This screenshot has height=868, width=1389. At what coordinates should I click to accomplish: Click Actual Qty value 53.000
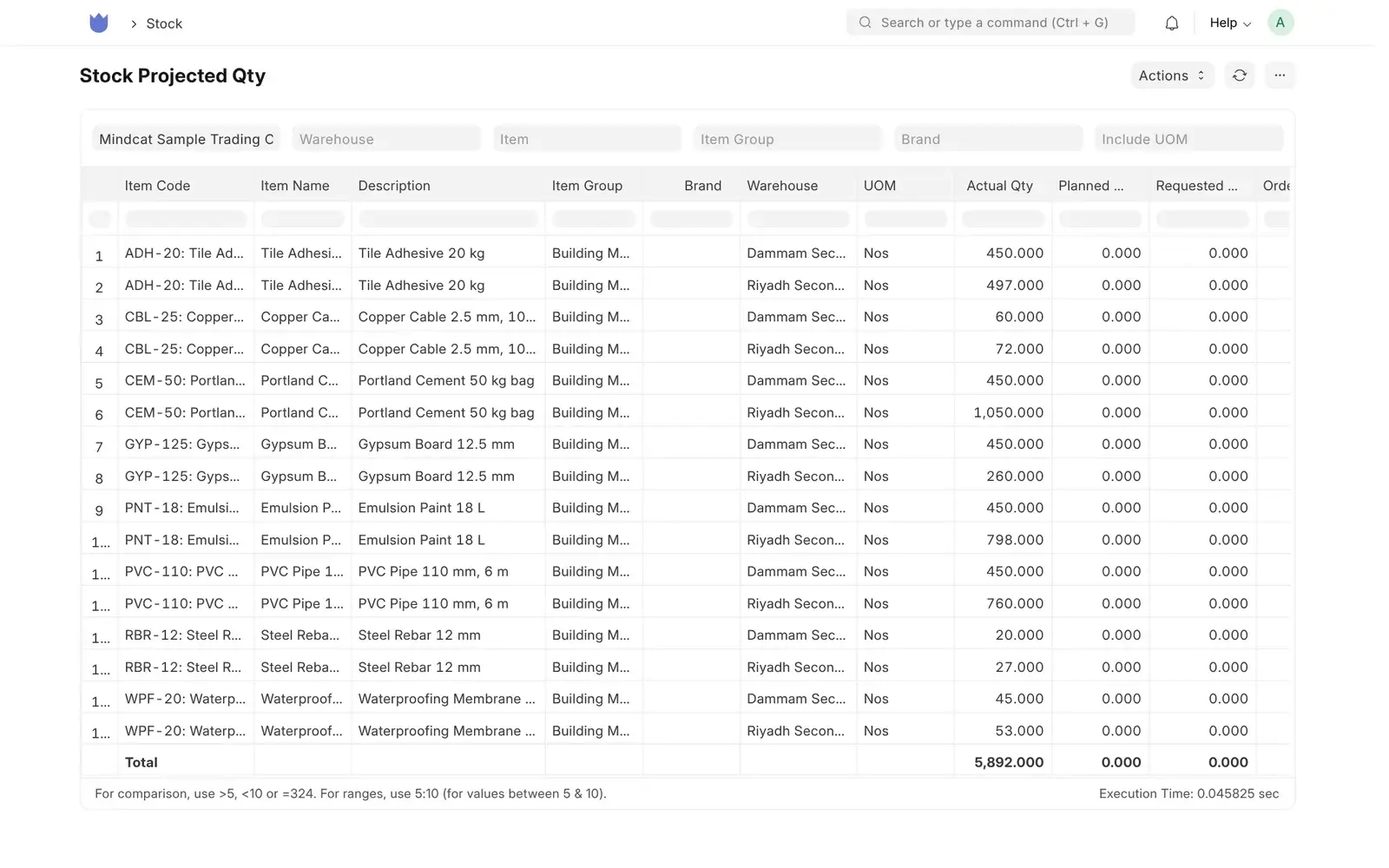click(1019, 731)
